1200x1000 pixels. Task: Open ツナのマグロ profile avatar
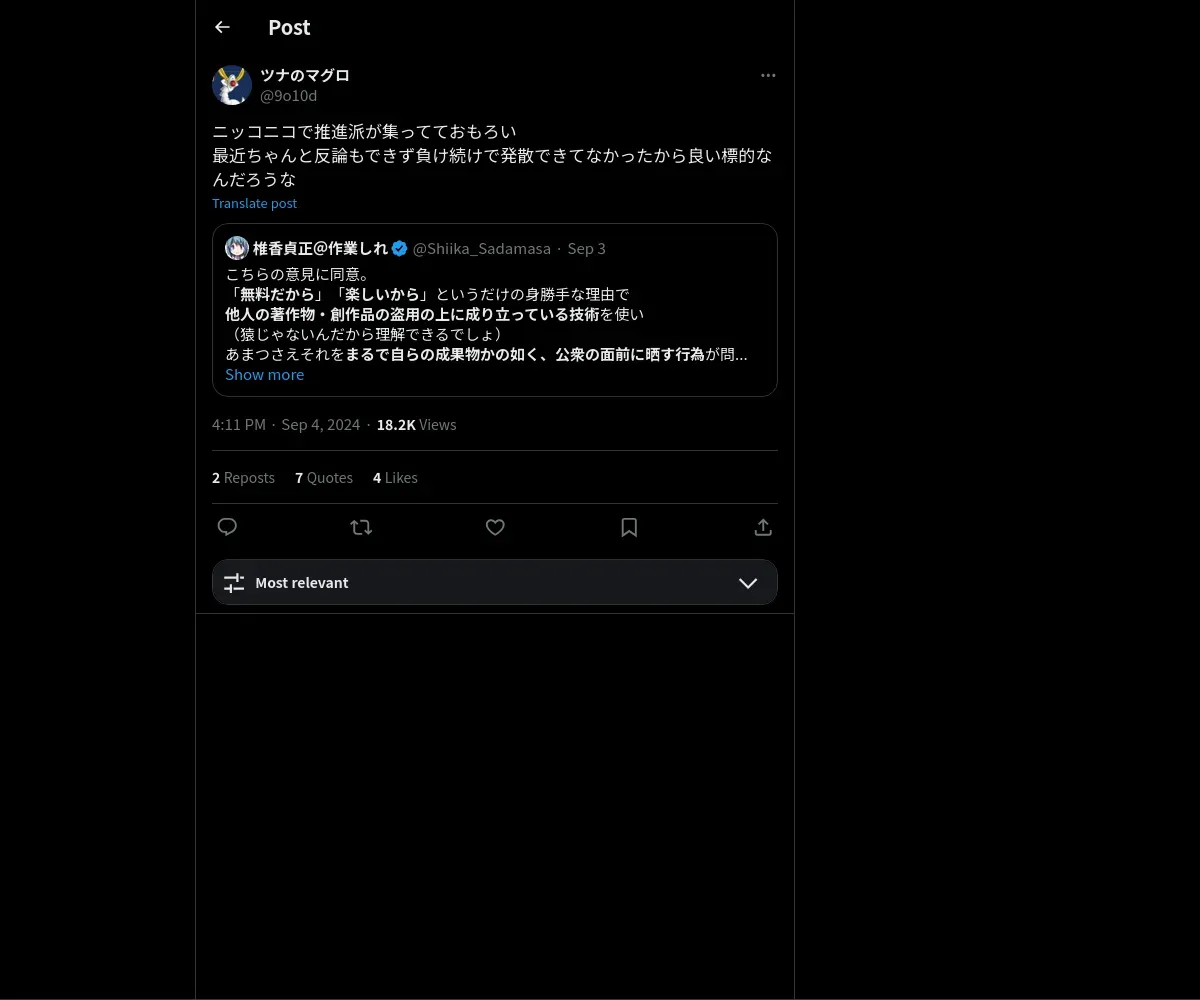coord(232,85)
